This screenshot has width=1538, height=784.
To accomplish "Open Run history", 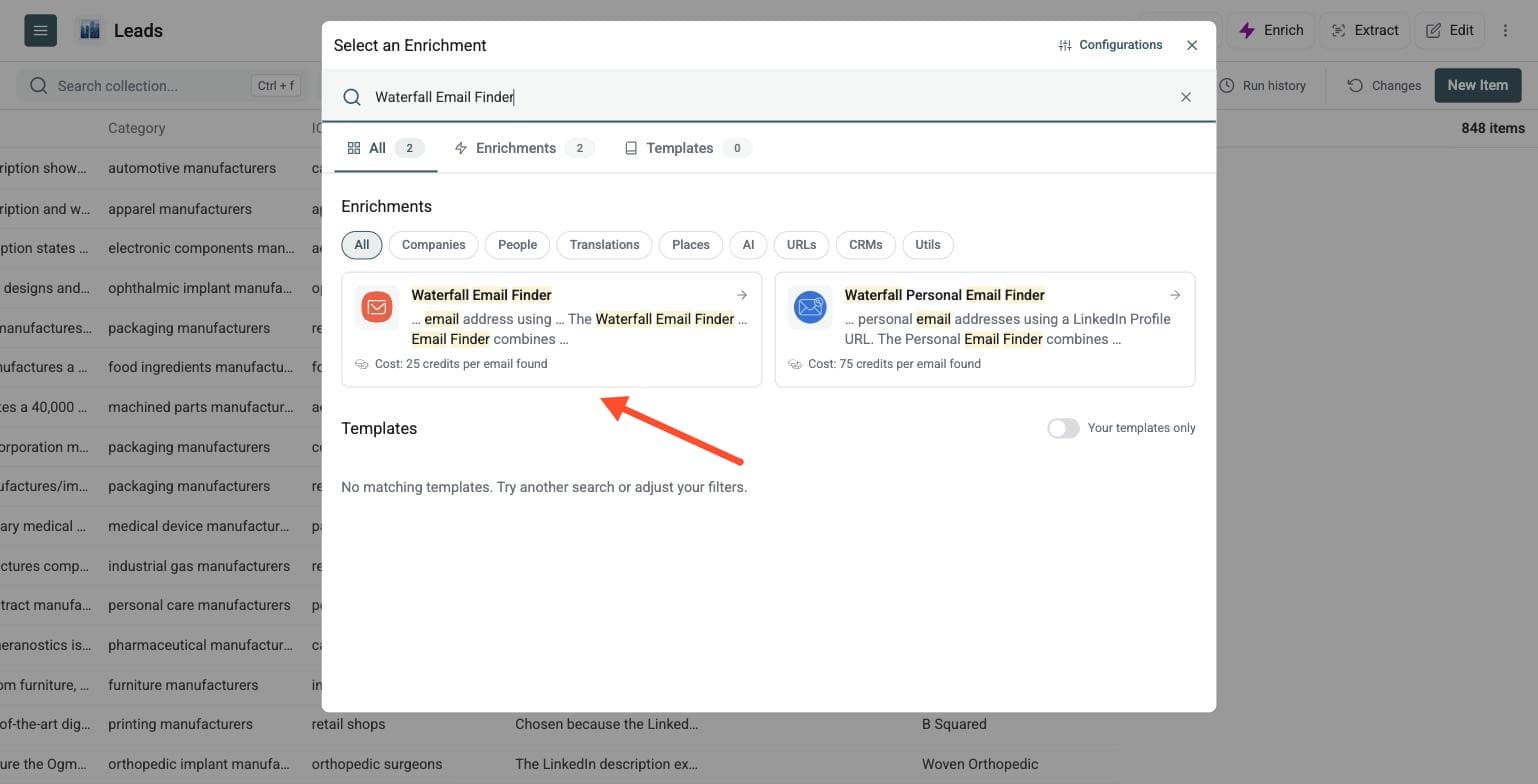I will coord(1263,86).
